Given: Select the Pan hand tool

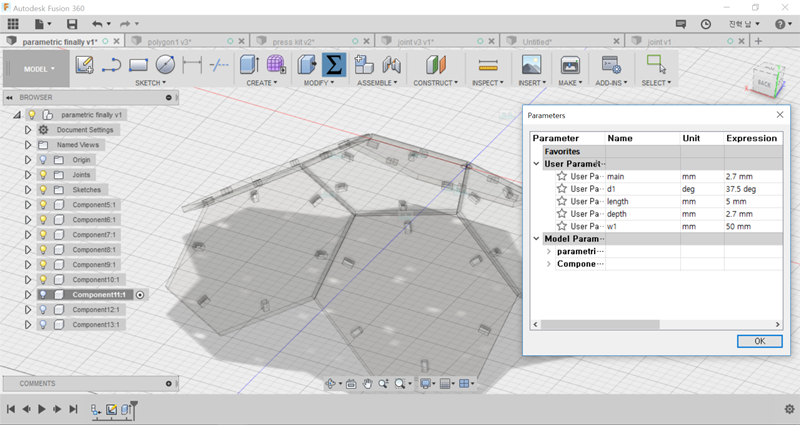Looking at the screenshot, I should [x=368, y=383].
